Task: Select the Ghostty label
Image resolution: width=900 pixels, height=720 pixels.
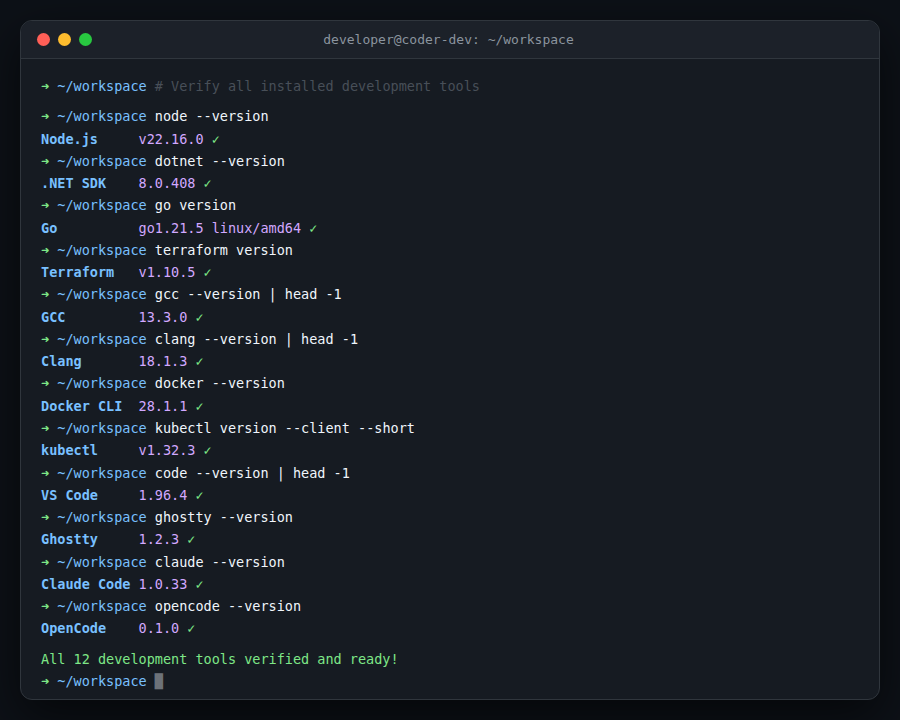Action: tap(69, 540)
